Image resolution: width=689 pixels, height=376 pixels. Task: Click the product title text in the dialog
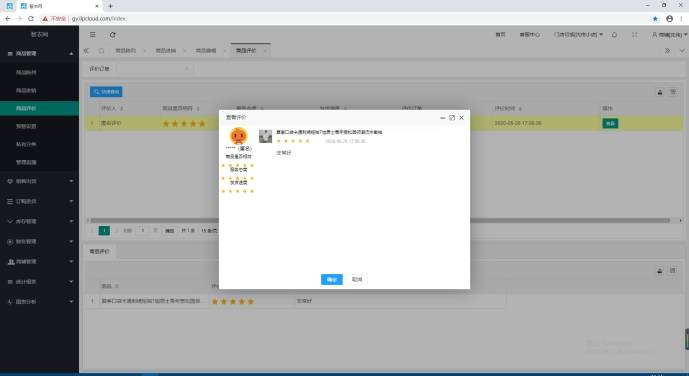click(x=329, y=132)
